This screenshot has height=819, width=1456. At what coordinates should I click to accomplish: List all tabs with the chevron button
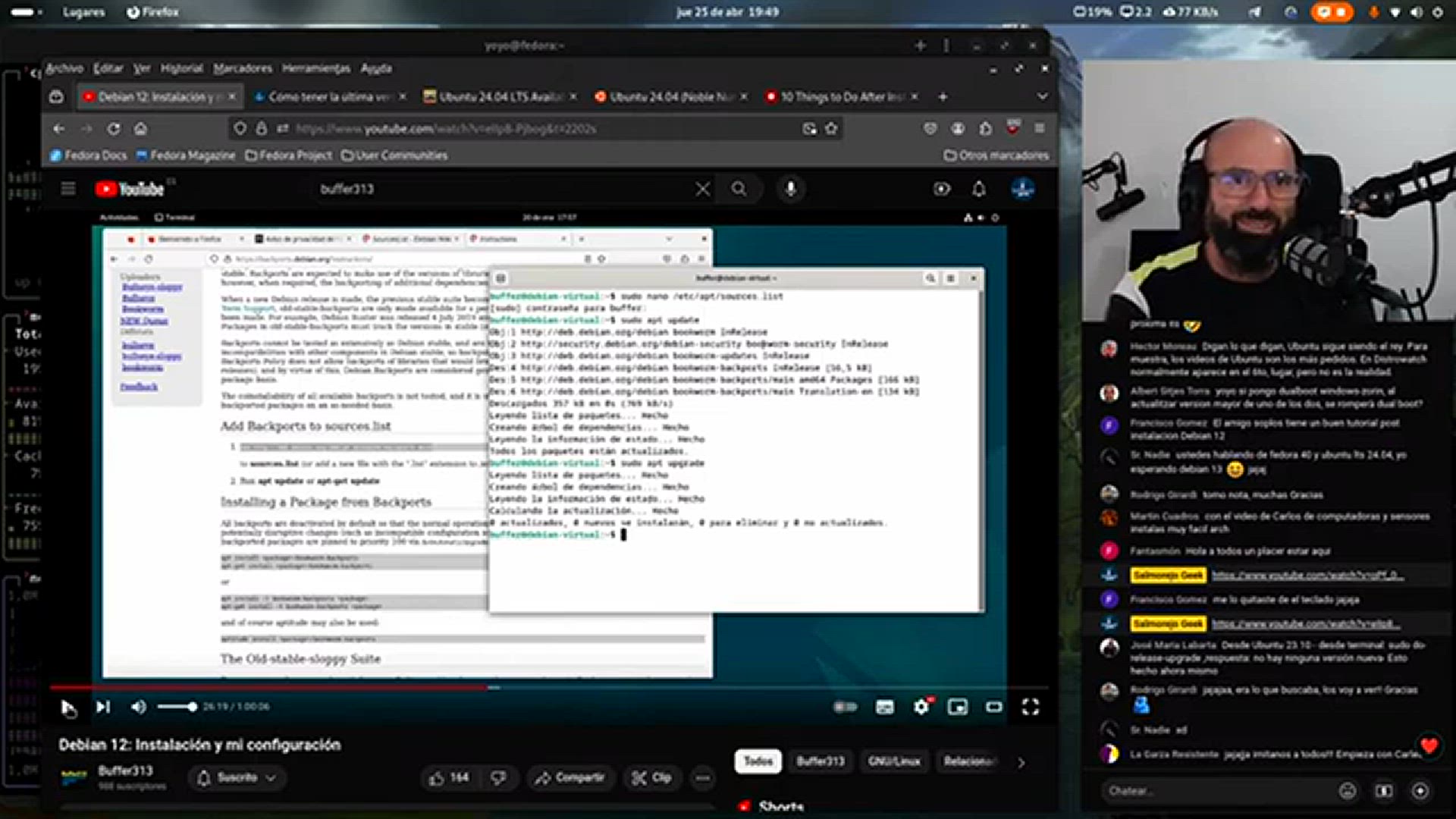1042,97
